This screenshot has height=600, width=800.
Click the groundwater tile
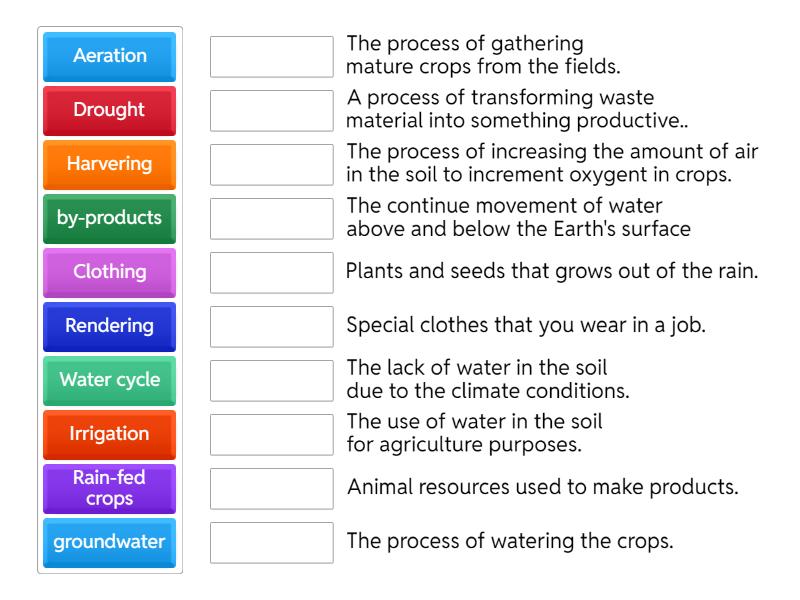coord(110,542)
